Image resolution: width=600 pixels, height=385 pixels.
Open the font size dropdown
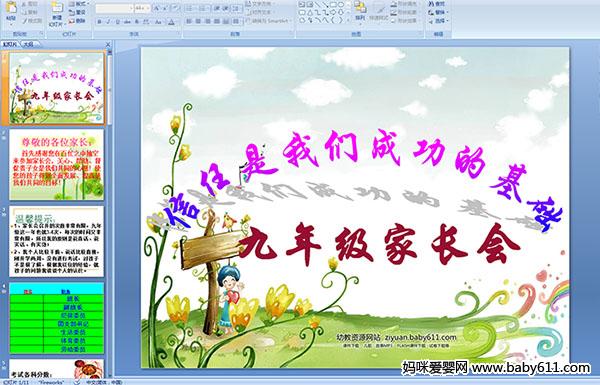(x=142, y=8)
